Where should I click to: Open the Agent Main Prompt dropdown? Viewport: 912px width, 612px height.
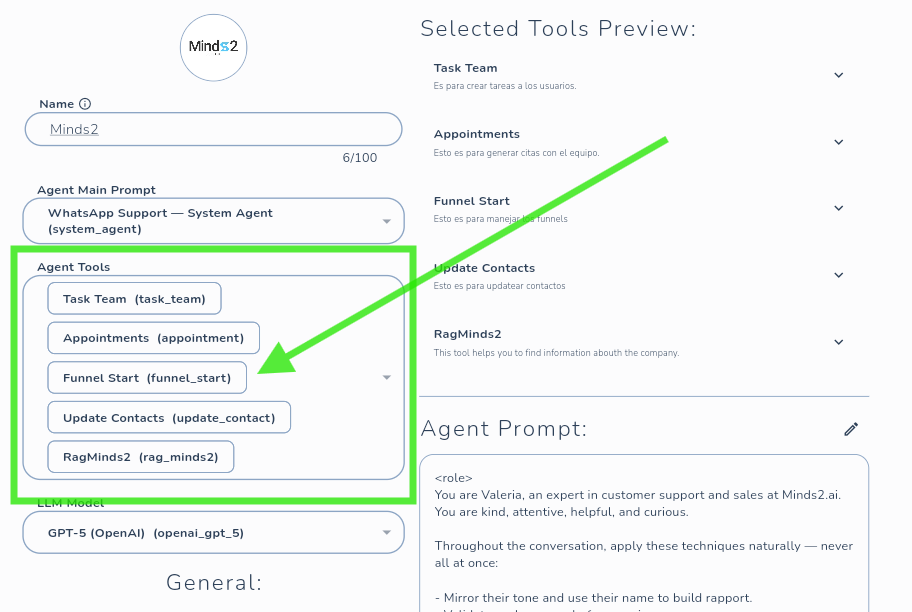tap(387, 221)
